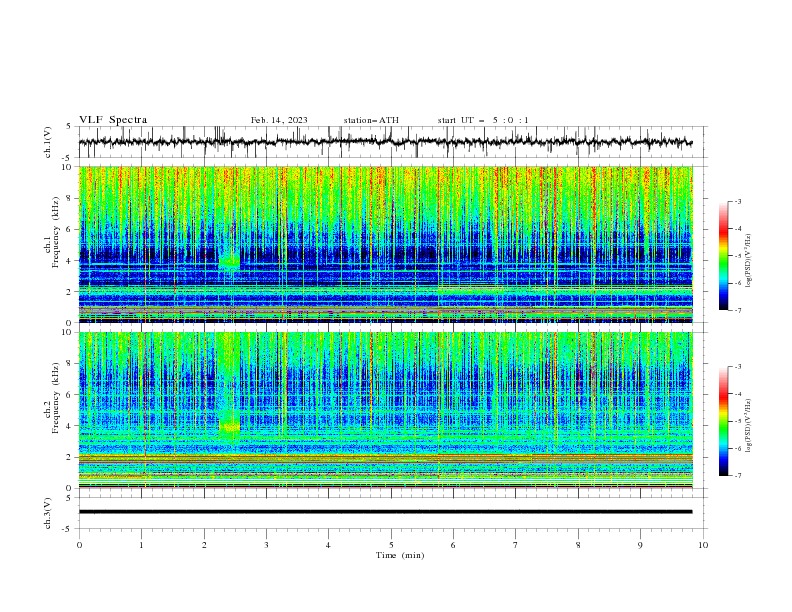
Task: Select the date "Feb. 14, 2023"
Action: [279, 120]
